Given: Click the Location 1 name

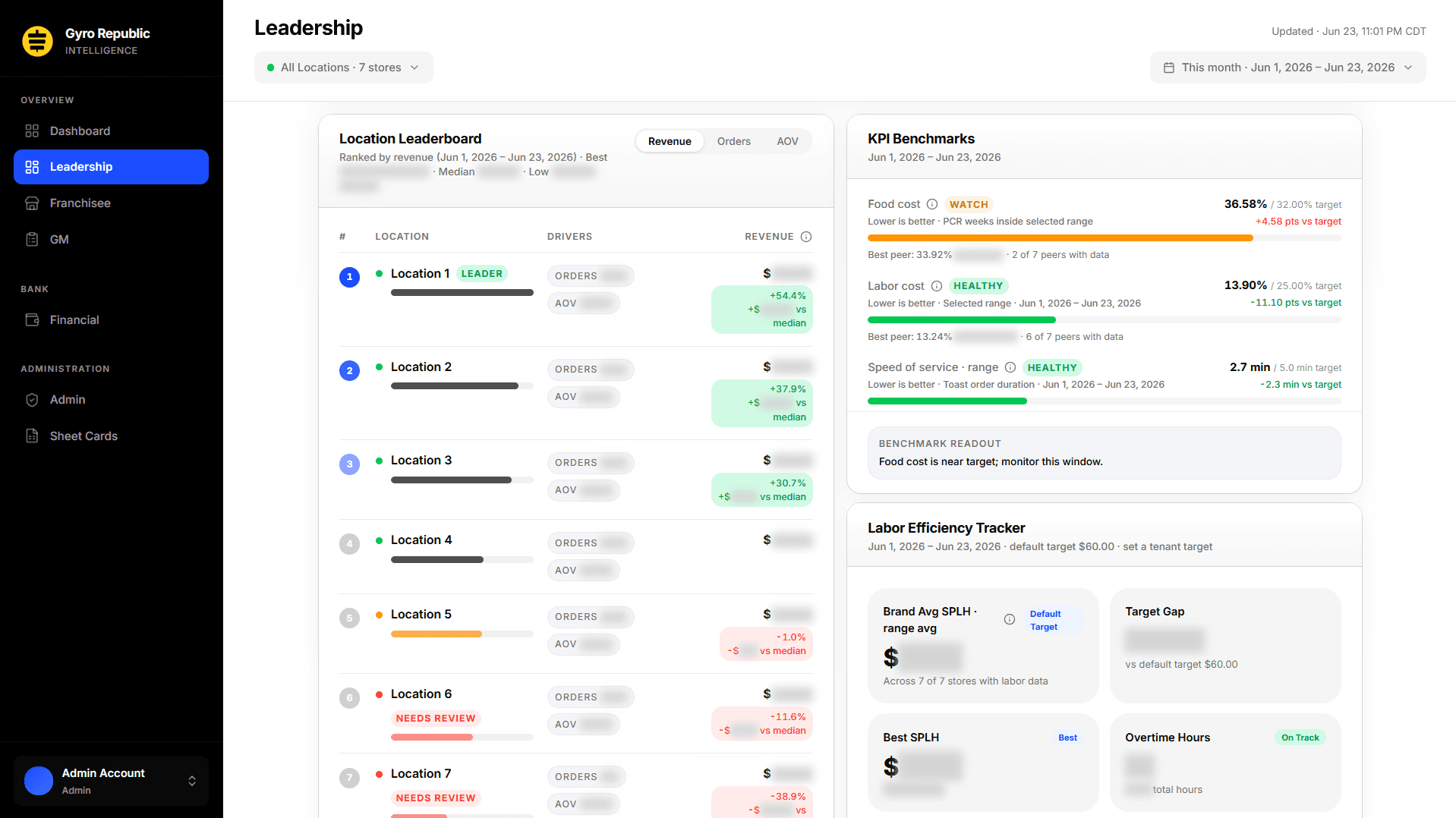Looking at the screenshot, I should tap(420, 274).
